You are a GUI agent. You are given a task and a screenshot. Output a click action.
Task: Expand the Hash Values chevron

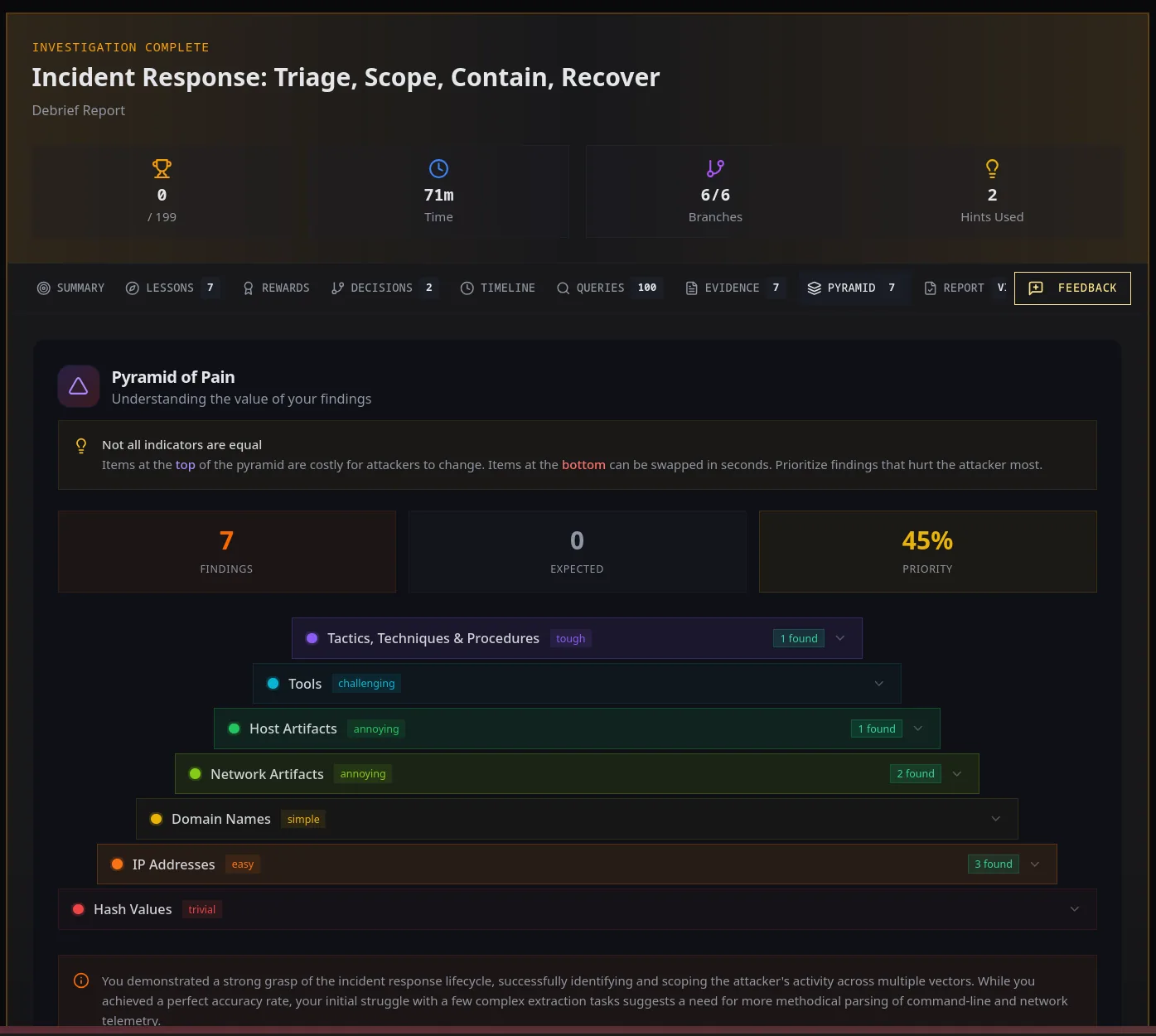tap(1075, 909)
